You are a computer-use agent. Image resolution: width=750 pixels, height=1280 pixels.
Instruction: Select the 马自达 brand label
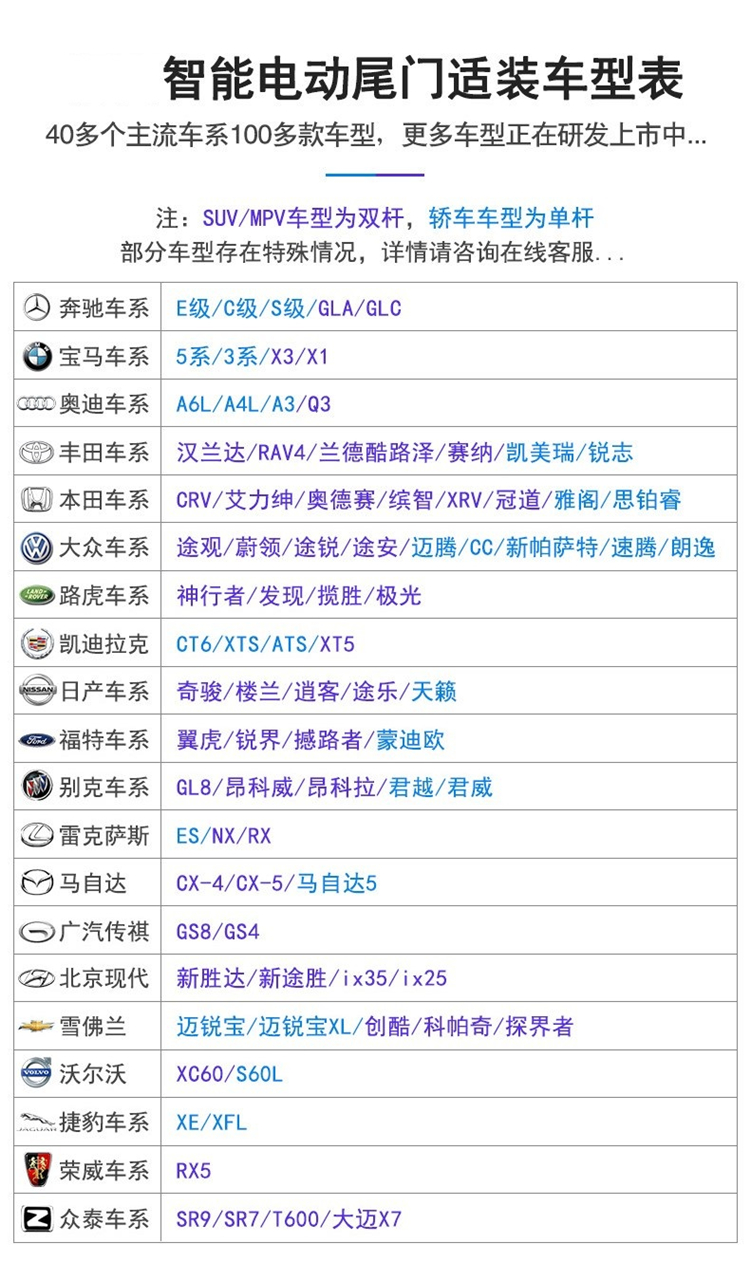92,883
